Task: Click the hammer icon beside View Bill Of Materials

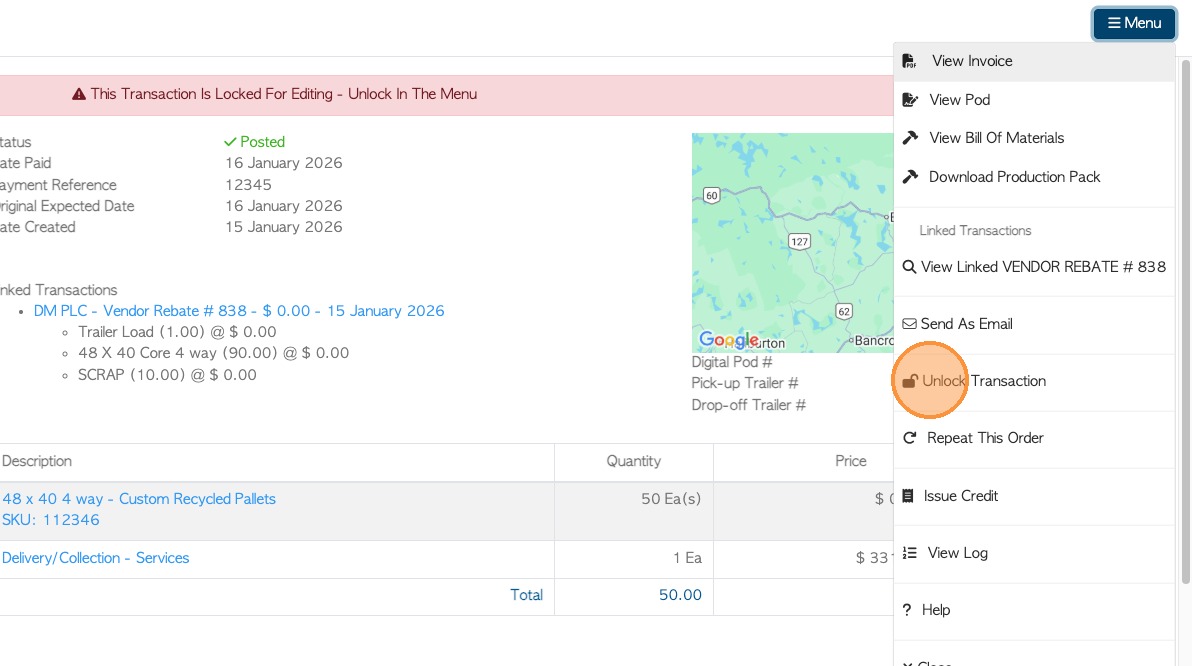Action: 910,138
